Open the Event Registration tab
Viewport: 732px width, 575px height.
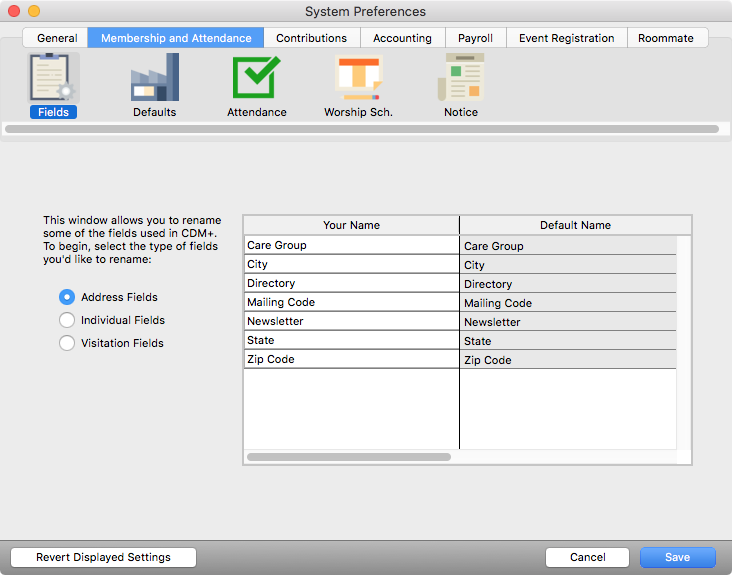point(566,38)
